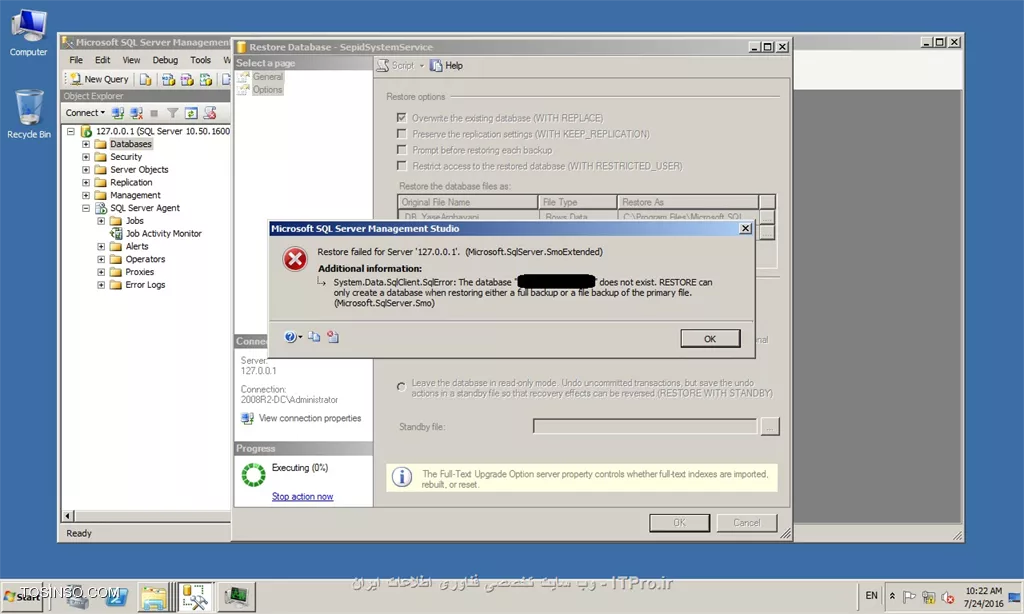
Task: Click Cancel in Restore Database window
Action: (x=746, y=523)
